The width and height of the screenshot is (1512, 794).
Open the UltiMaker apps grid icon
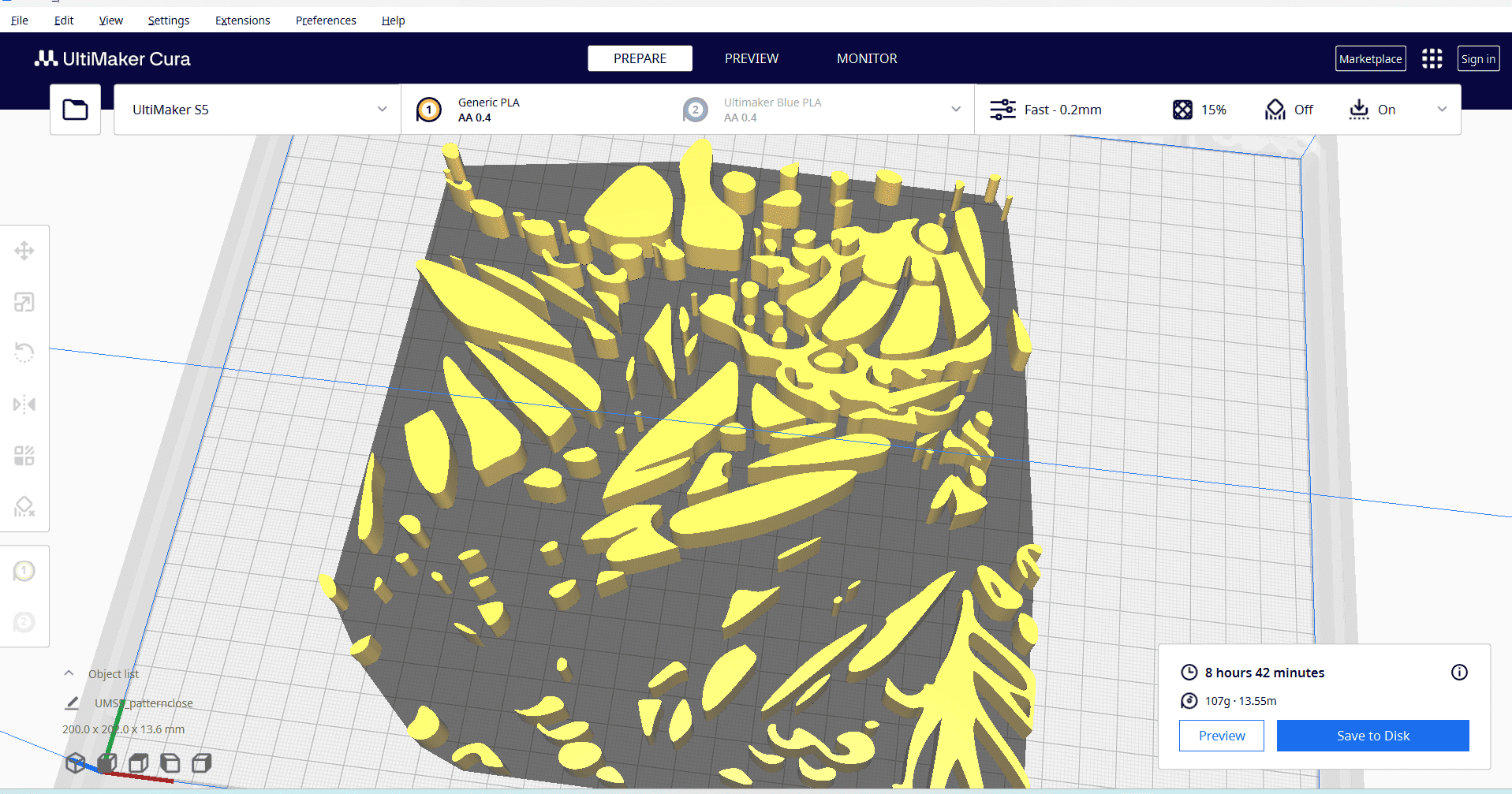1432,59
